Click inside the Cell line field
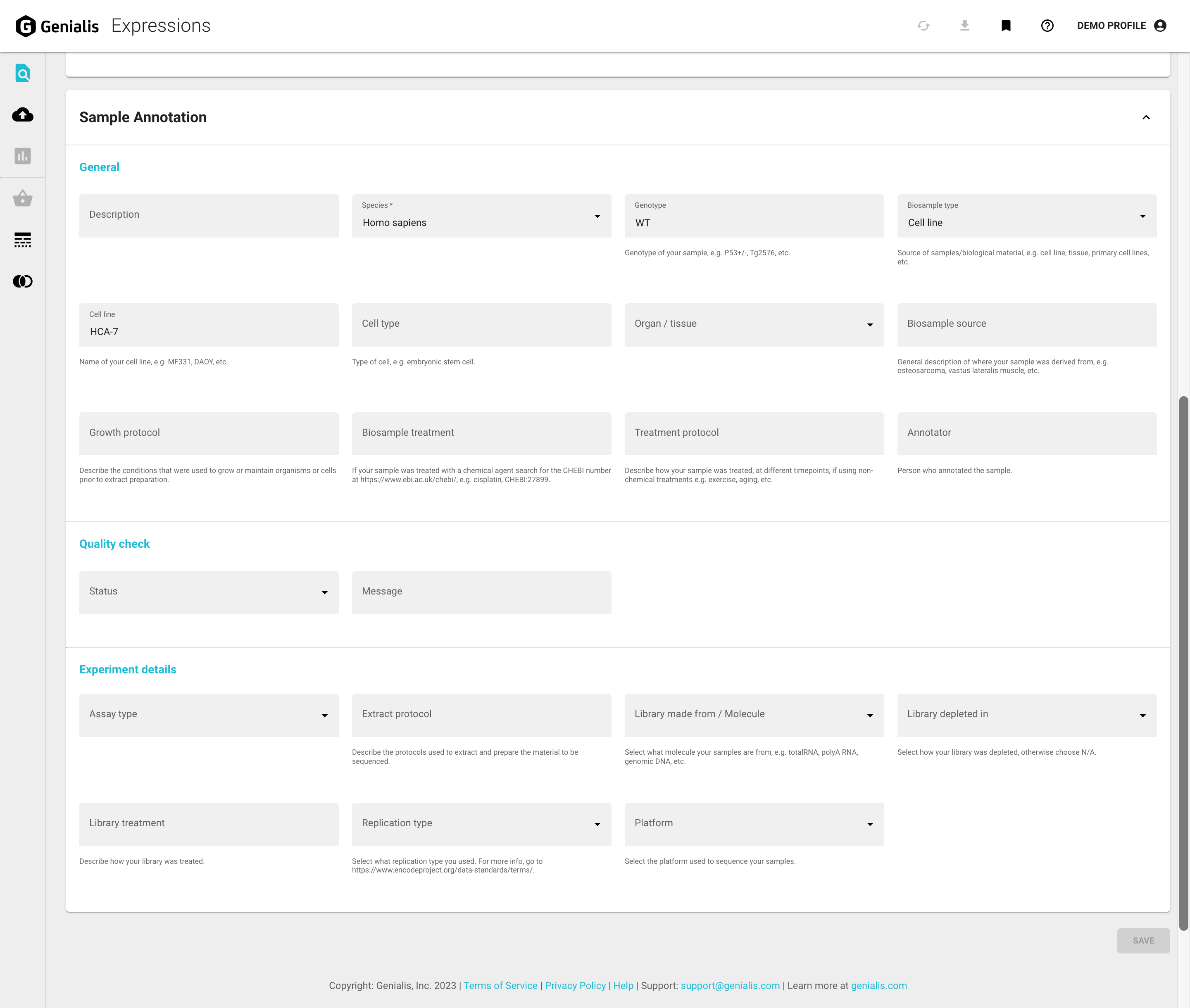 click(x=209, y=331)
